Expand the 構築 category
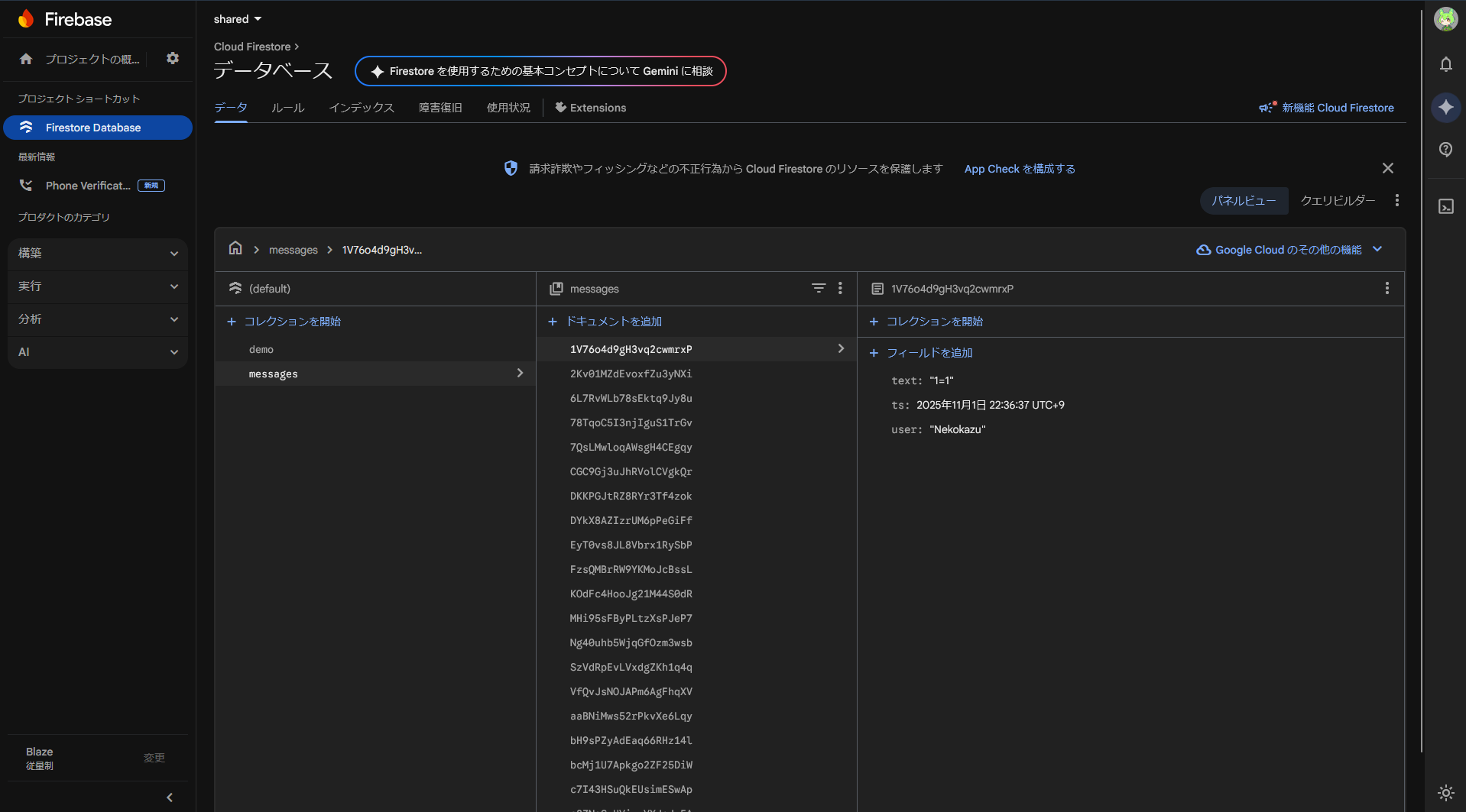This screenshot has width=1466, height=812. click(98, 253)
